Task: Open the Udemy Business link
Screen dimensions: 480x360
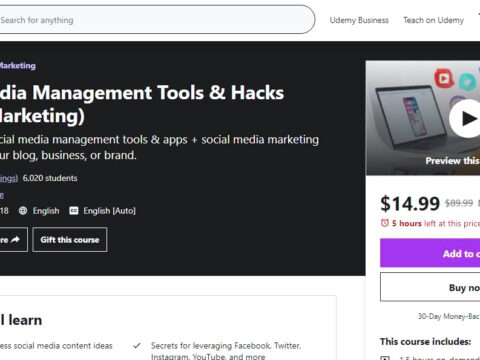Action: (359, 20)
